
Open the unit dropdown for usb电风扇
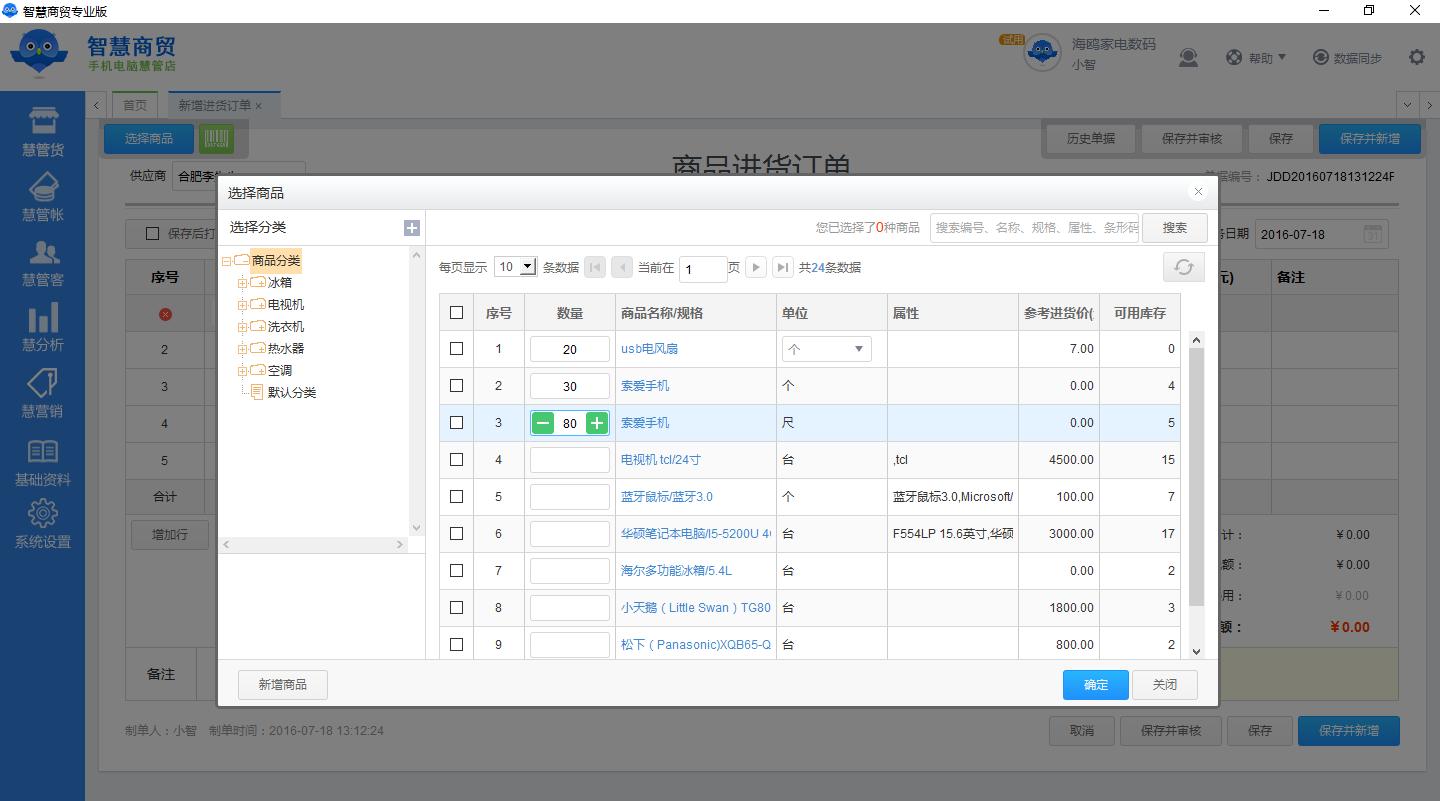826,349
